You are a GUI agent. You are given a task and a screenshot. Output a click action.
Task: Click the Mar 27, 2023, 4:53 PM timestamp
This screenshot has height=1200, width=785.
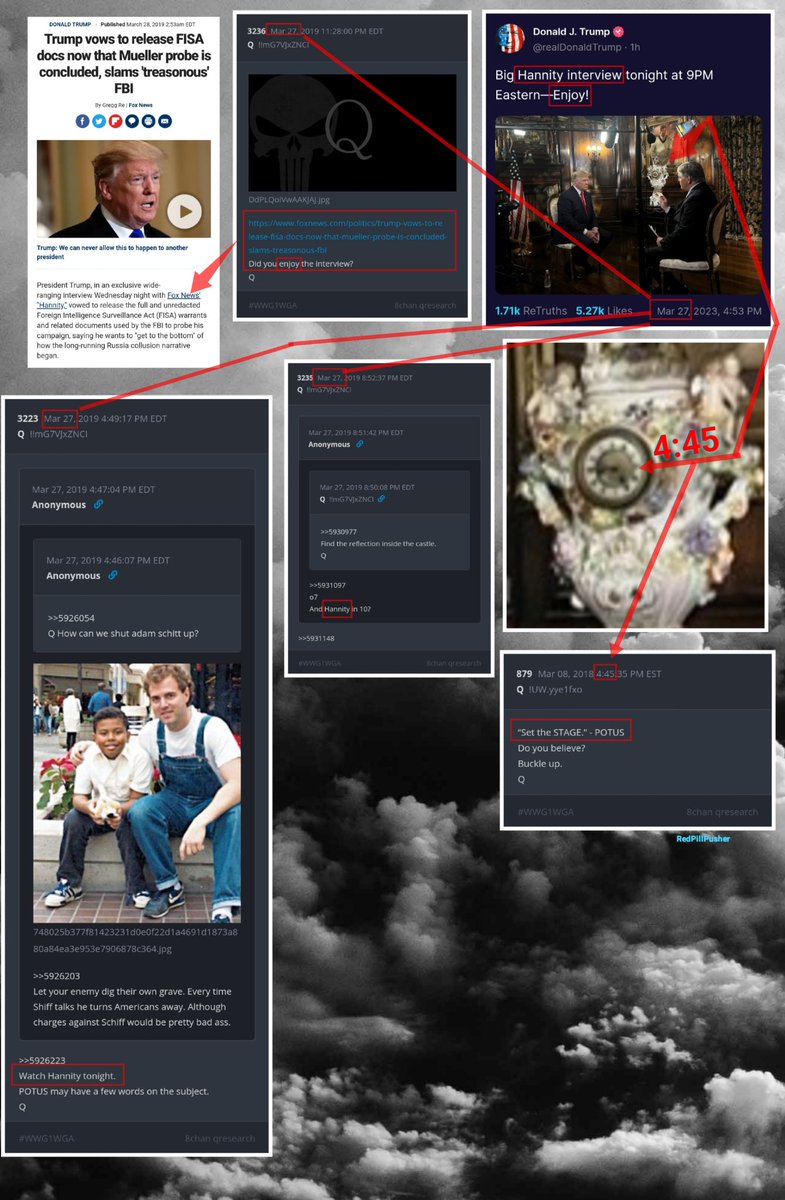pyautogui.click(x=708, y=311)
